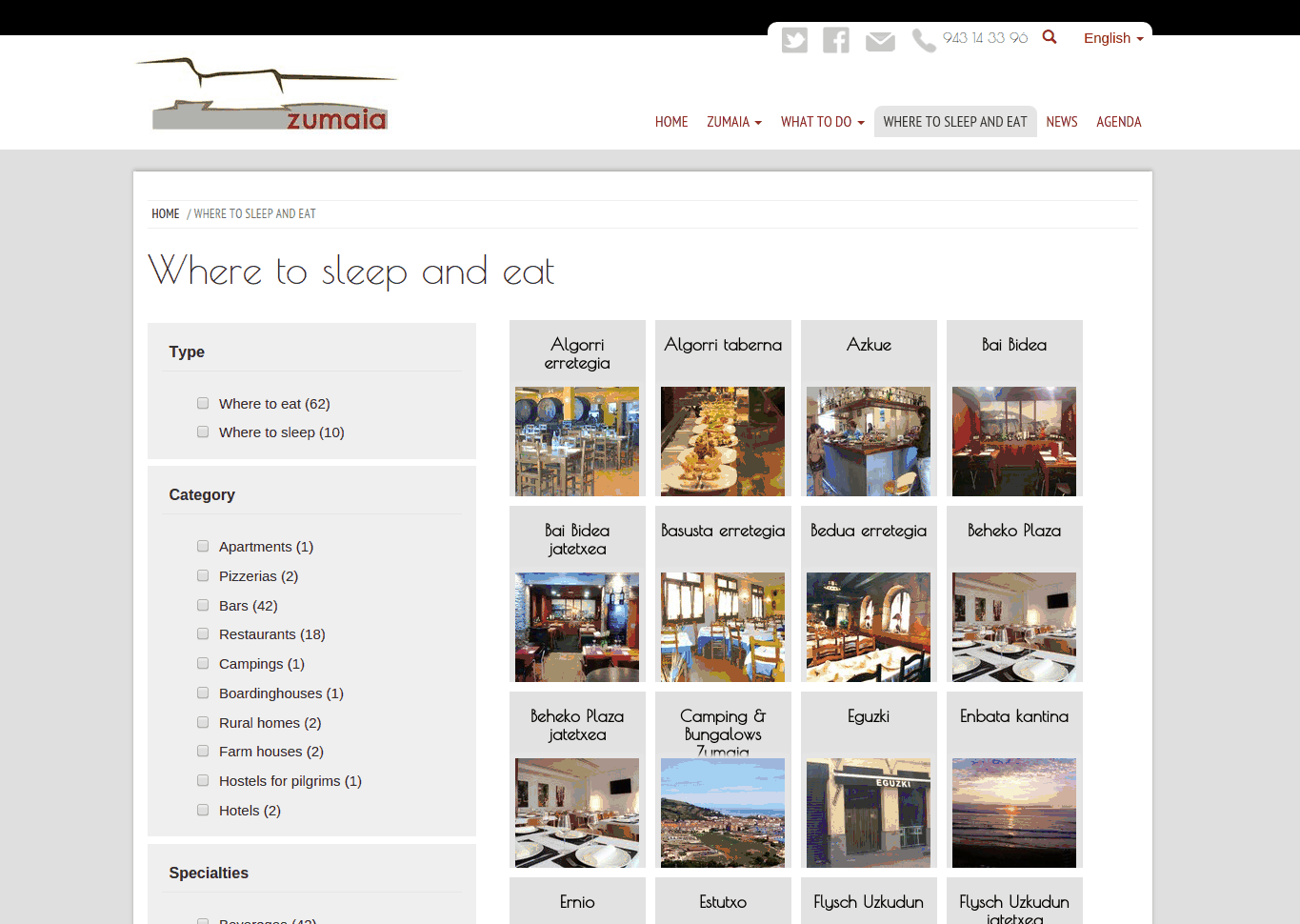1300x924 pixels.
Task: Expand the WHAT TO DO dropdown
Action: (823, 122)
